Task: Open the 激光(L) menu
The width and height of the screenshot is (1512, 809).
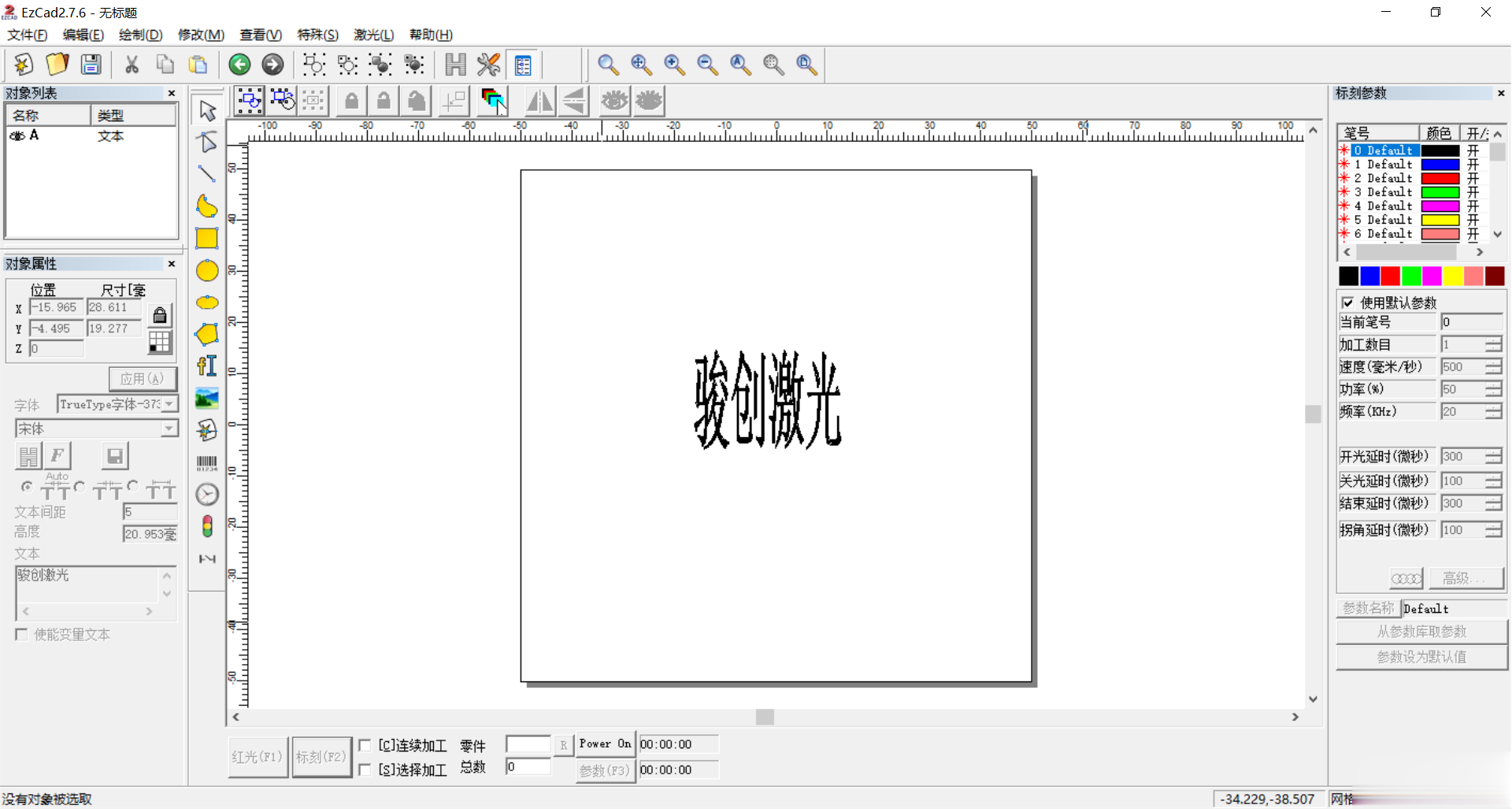Action: [x=373, y=35]
